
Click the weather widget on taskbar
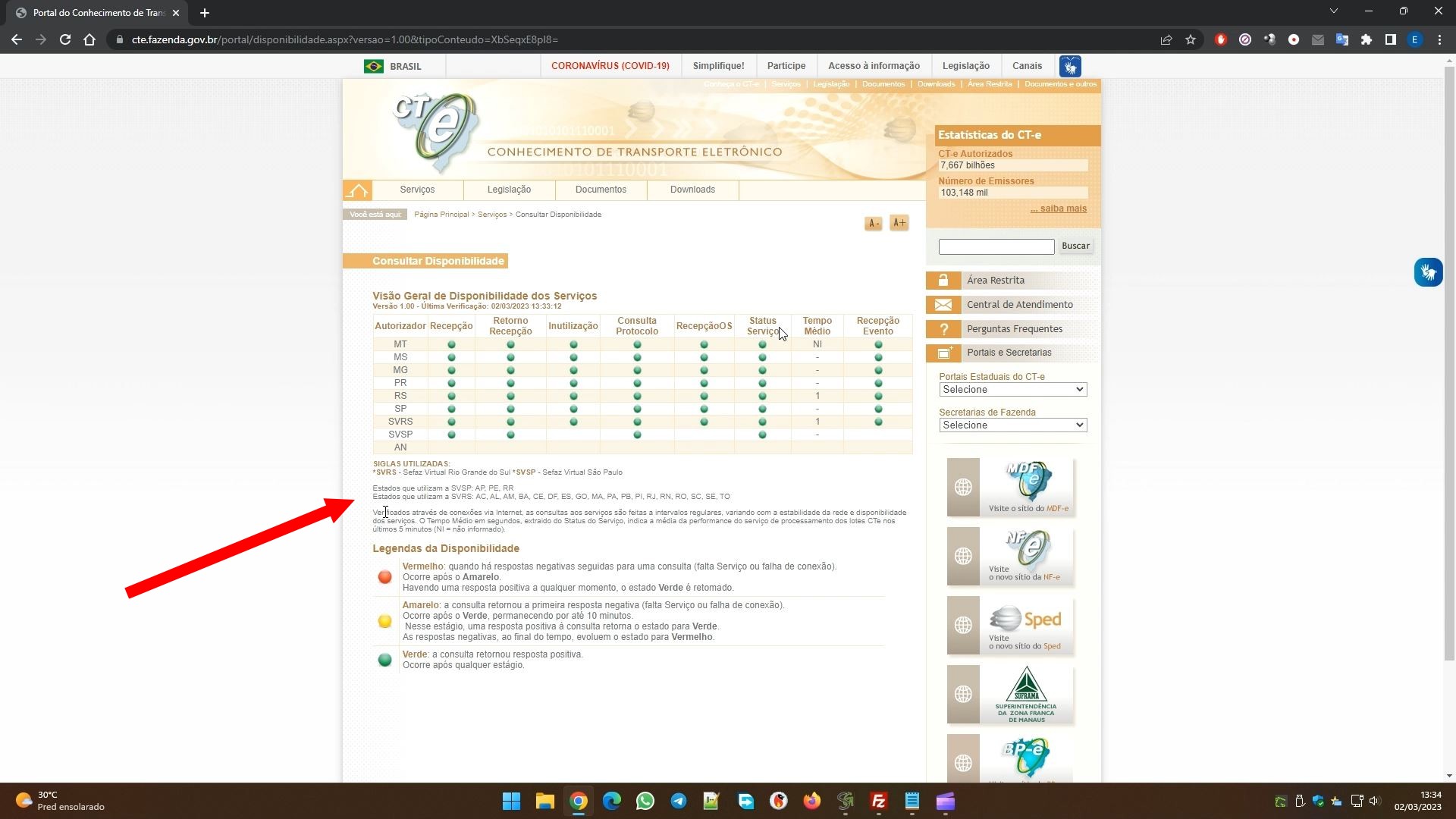click(x=59, y=801)
